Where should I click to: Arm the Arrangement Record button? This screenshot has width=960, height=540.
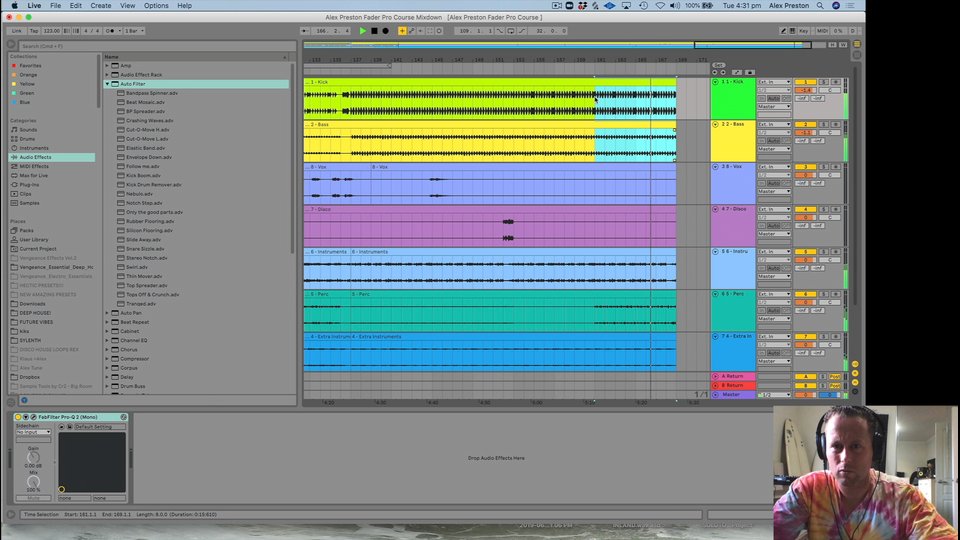(x=385, y=31)
